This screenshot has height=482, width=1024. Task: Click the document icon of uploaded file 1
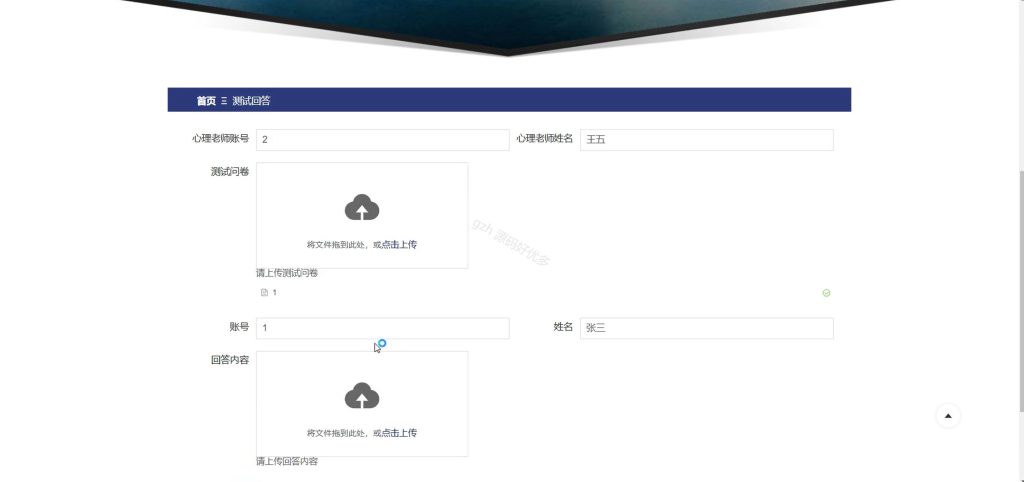[264, 293]
